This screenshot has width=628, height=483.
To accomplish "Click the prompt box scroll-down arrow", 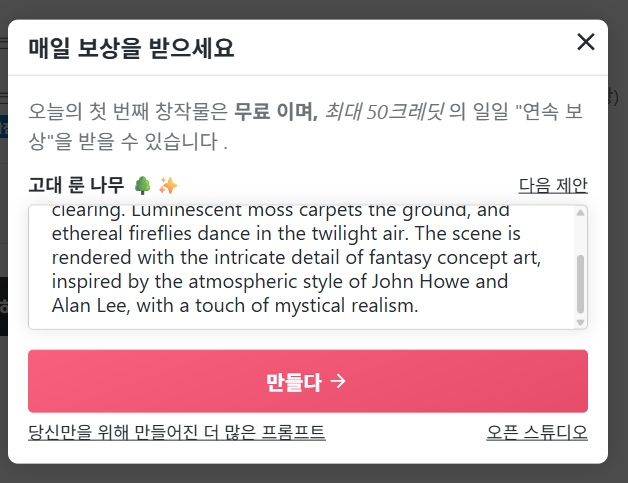I will (580, 322).
